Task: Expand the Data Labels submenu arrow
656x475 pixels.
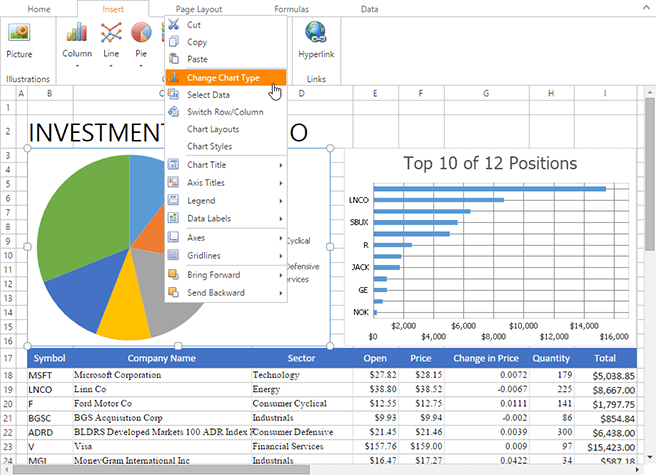Action: pos(281,218)
